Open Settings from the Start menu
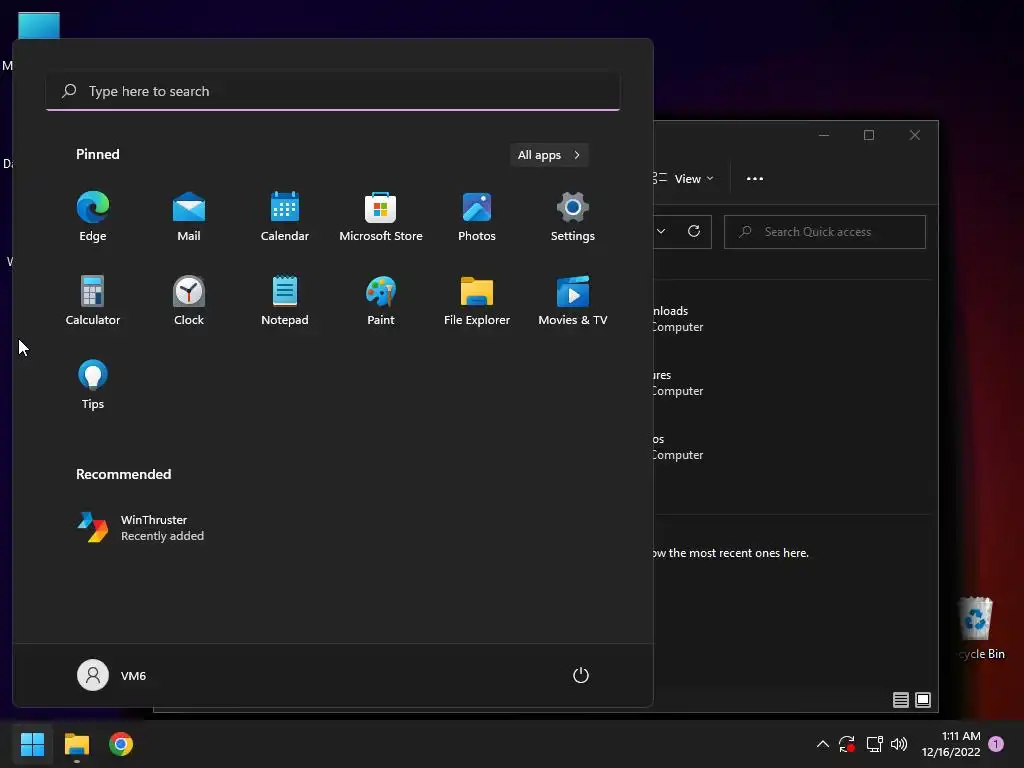Image resolution: width=1024 pixels, height=768 pixels. tap(573, 217)
